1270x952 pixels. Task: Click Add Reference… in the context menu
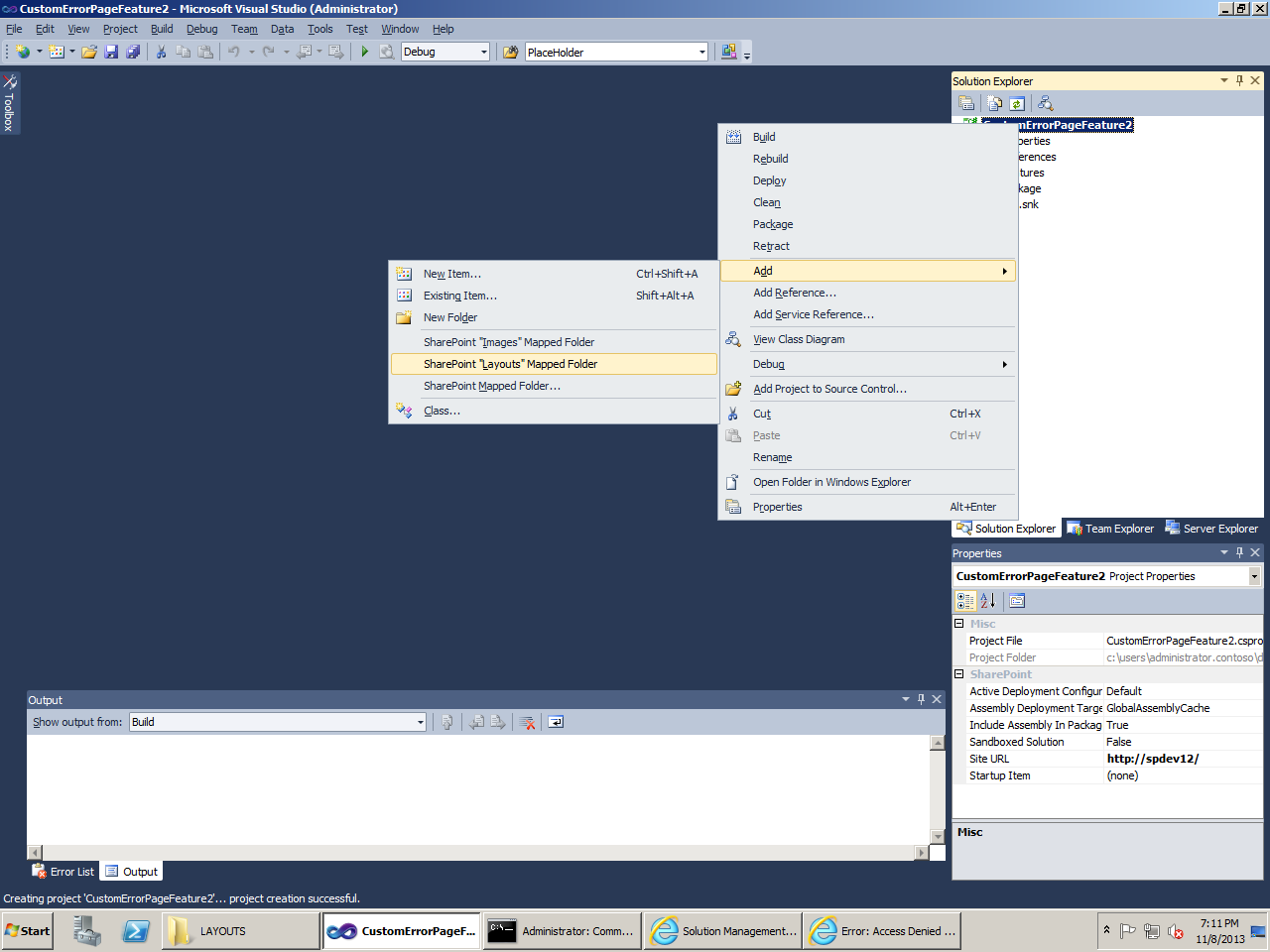[868, 293]
